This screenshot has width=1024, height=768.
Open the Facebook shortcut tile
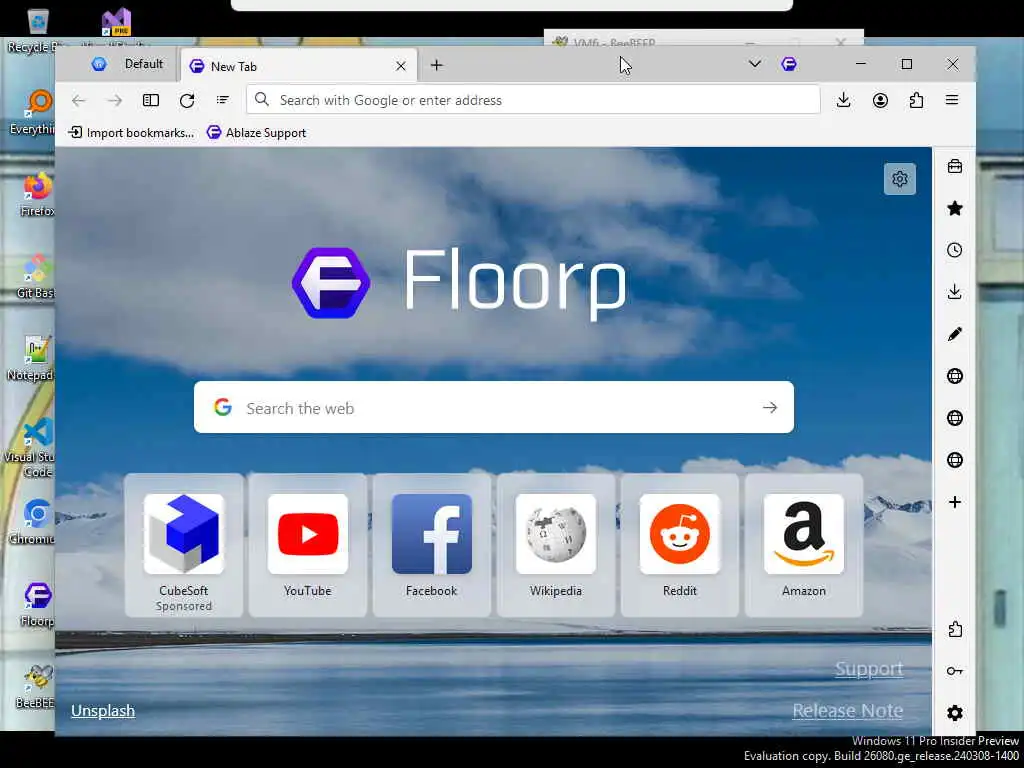(432, 545)
